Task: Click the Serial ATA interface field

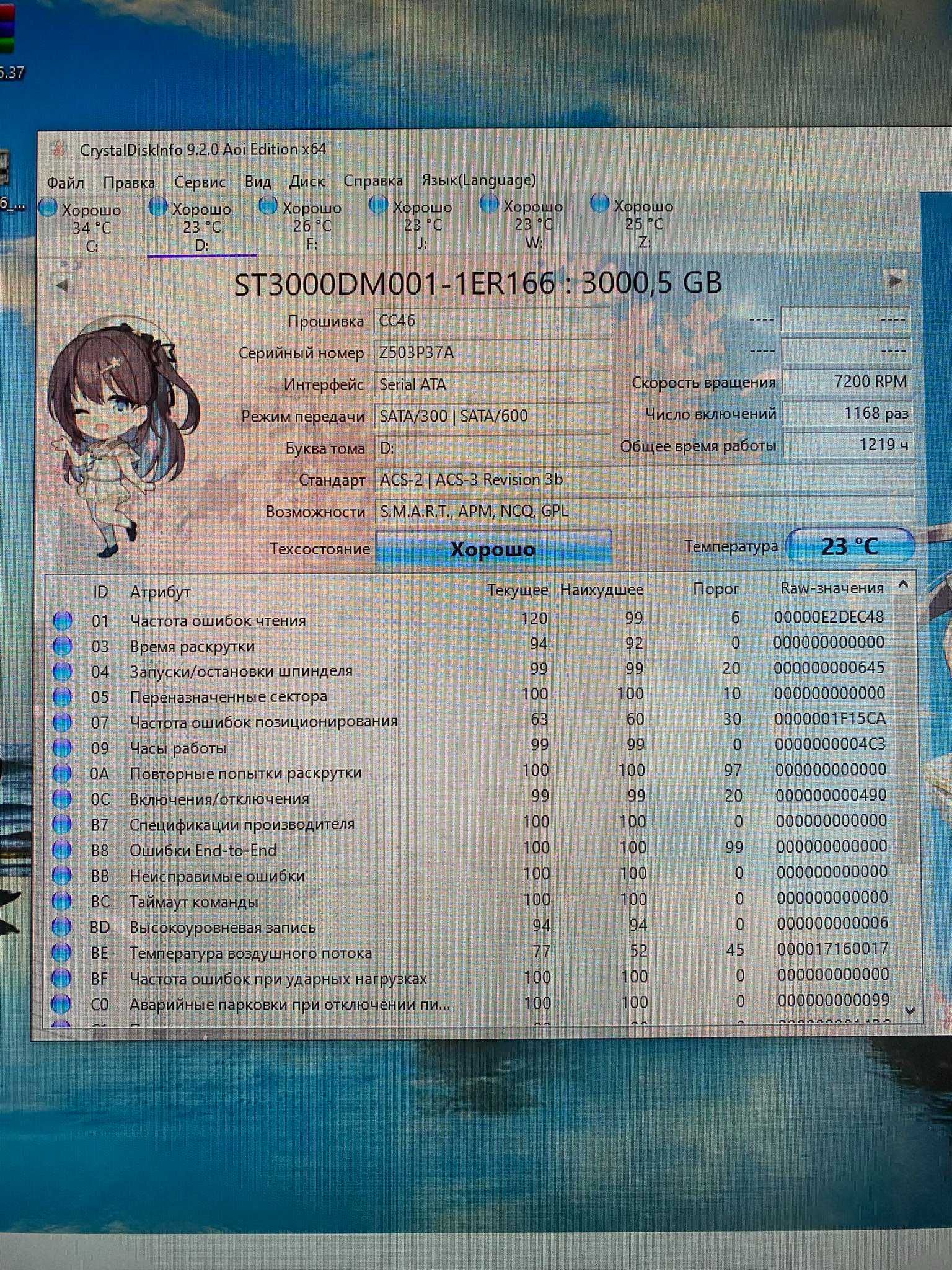Action: click(x=492, y=384)
